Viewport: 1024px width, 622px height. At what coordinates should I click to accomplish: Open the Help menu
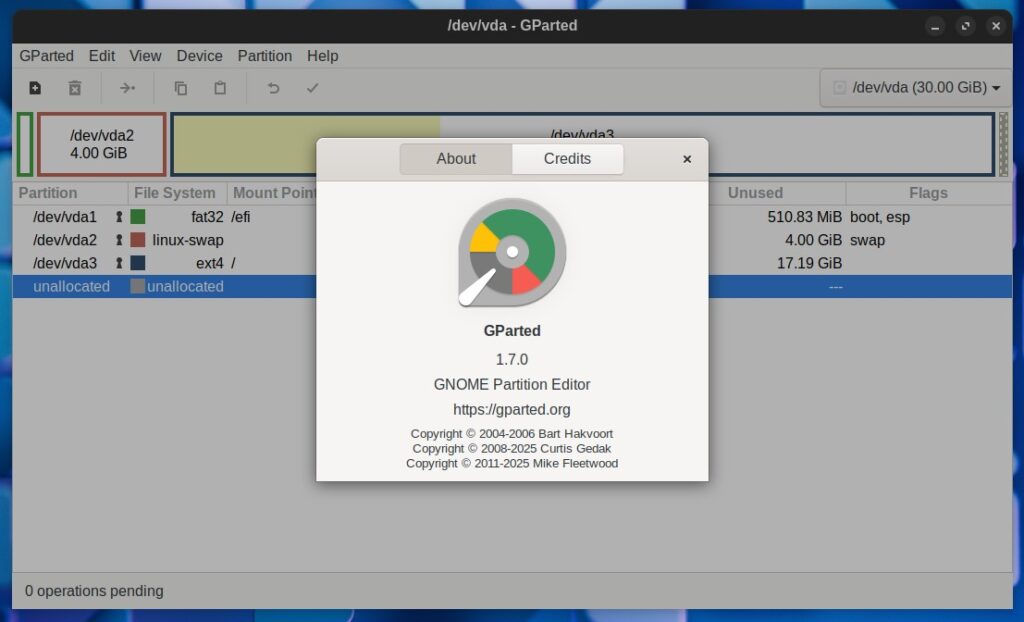coord(323,56)
